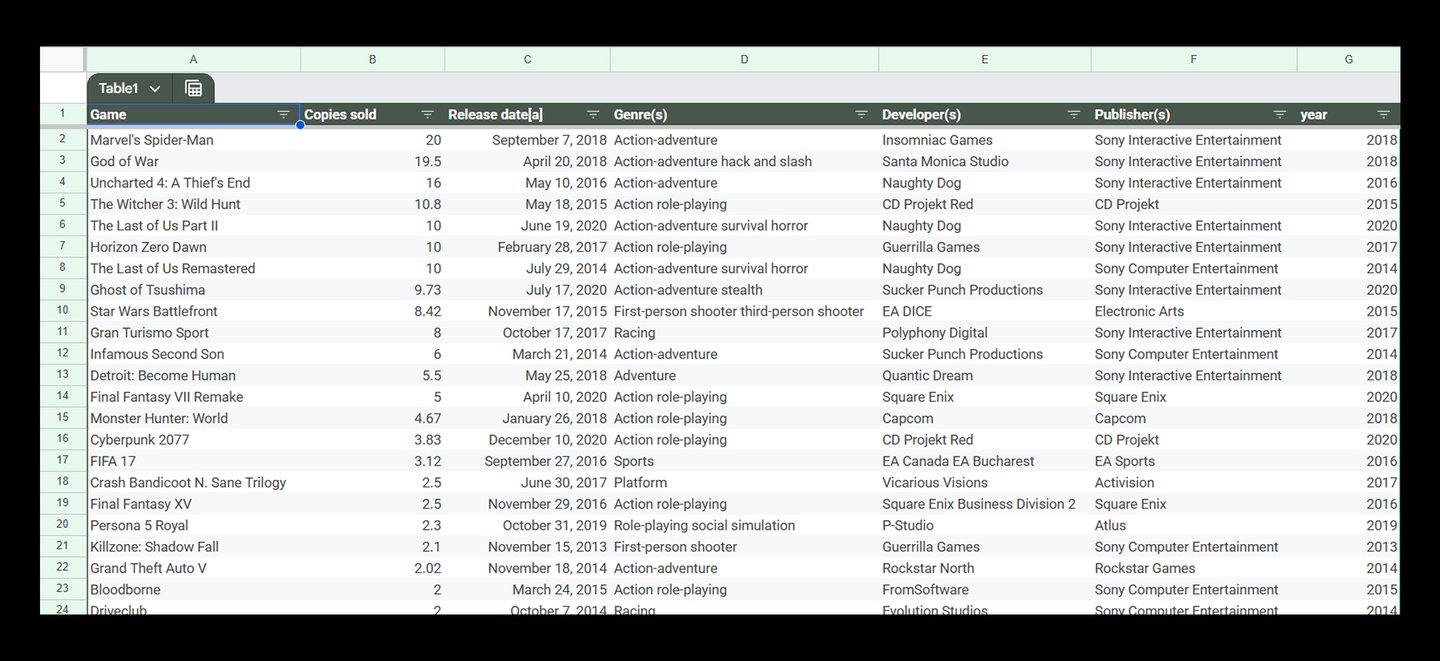Click the Activision publisher cell

1194,483
